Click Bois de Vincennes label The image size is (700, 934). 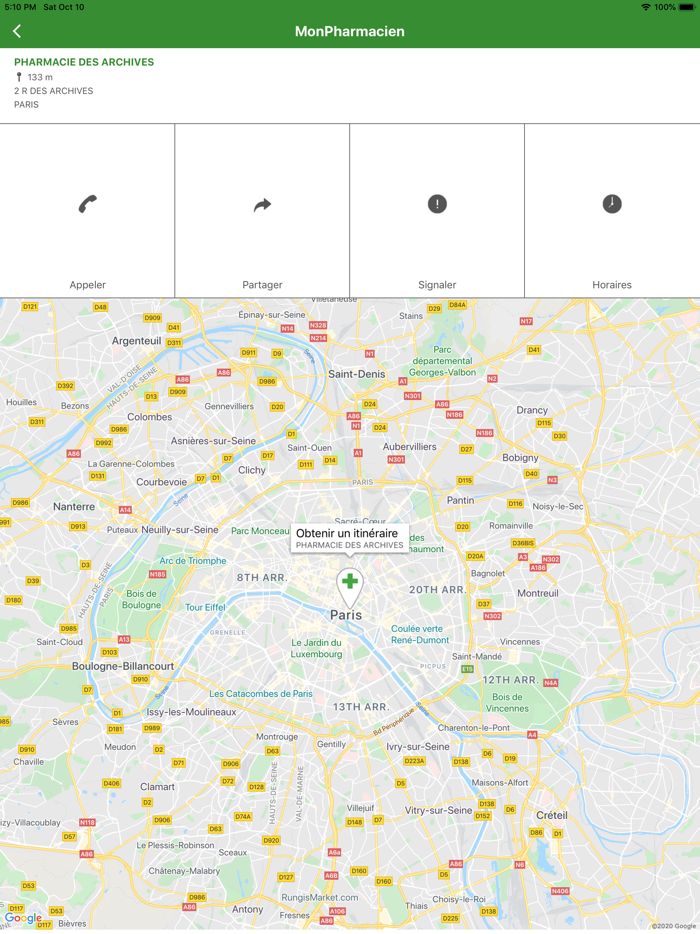(x=507, y=702)
